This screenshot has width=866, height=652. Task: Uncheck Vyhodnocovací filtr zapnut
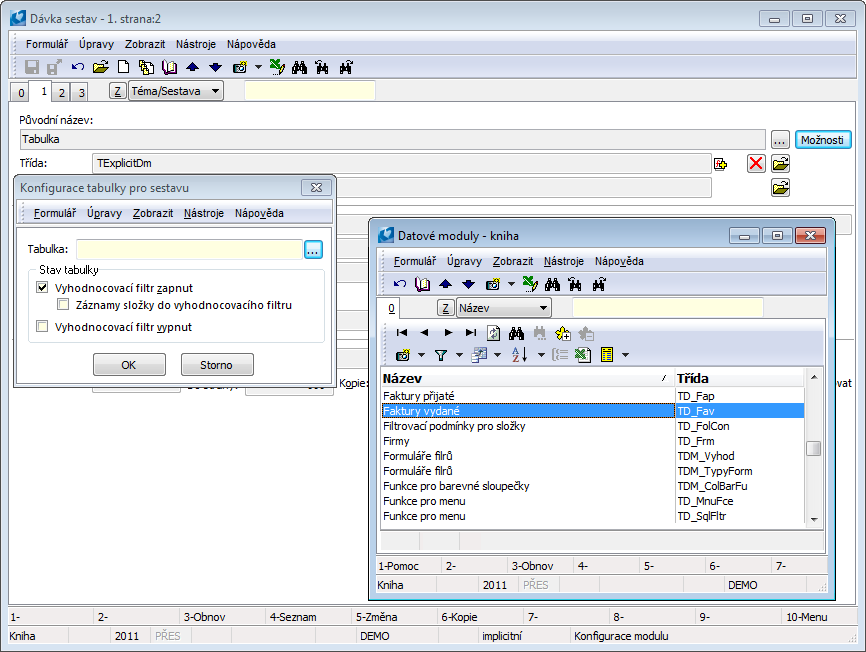[42, 288]
